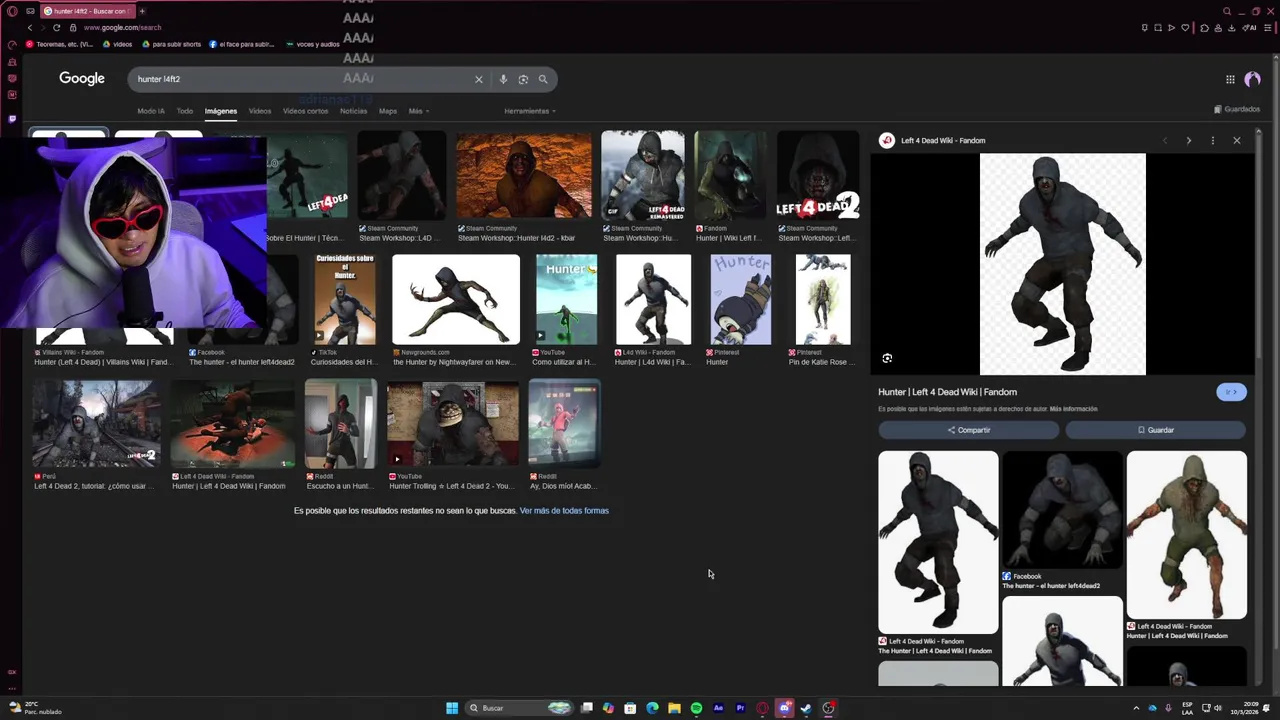Open 'Pin de Katie Rose' Pinterest thumbnail

pyautogui.click(x=823, y=300)
